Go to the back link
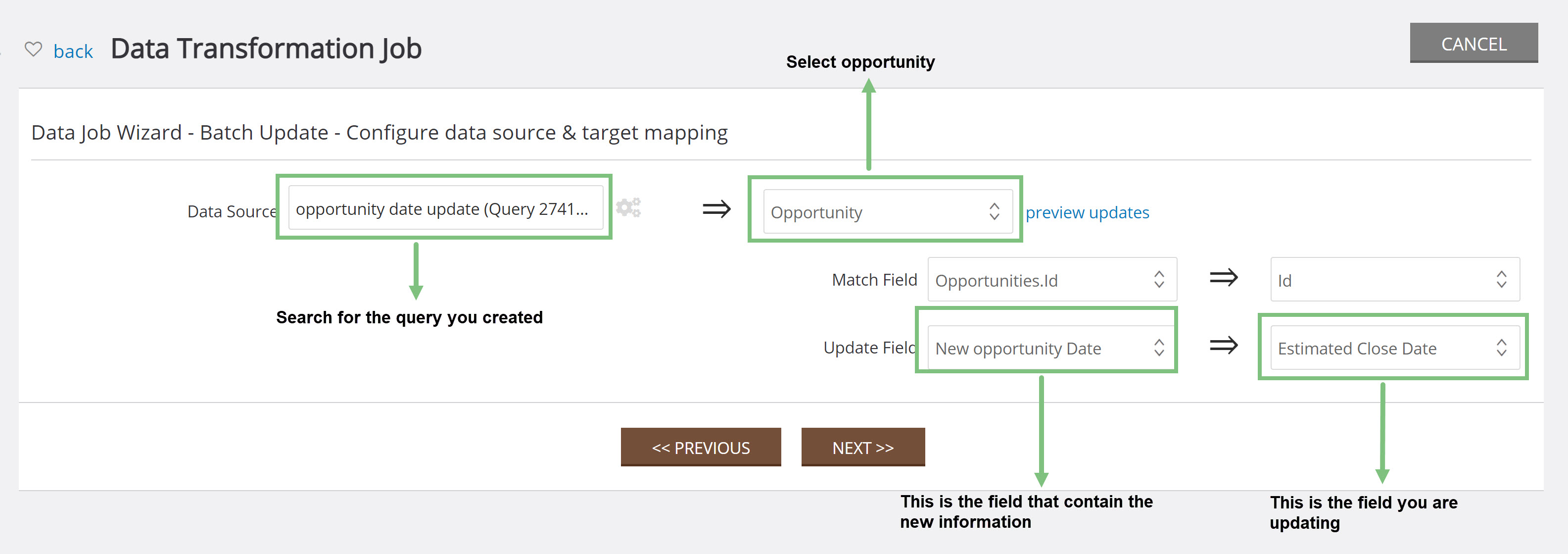This screenshot has height=554, width=1568. (x=73, y=51)
